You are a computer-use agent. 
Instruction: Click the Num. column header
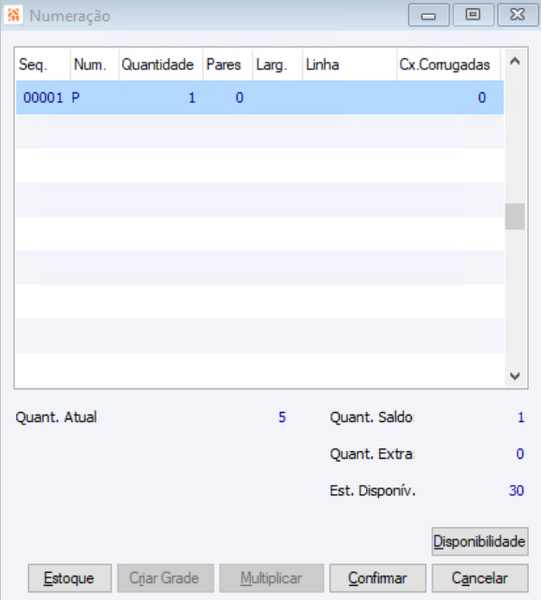[x=95, y=64]
